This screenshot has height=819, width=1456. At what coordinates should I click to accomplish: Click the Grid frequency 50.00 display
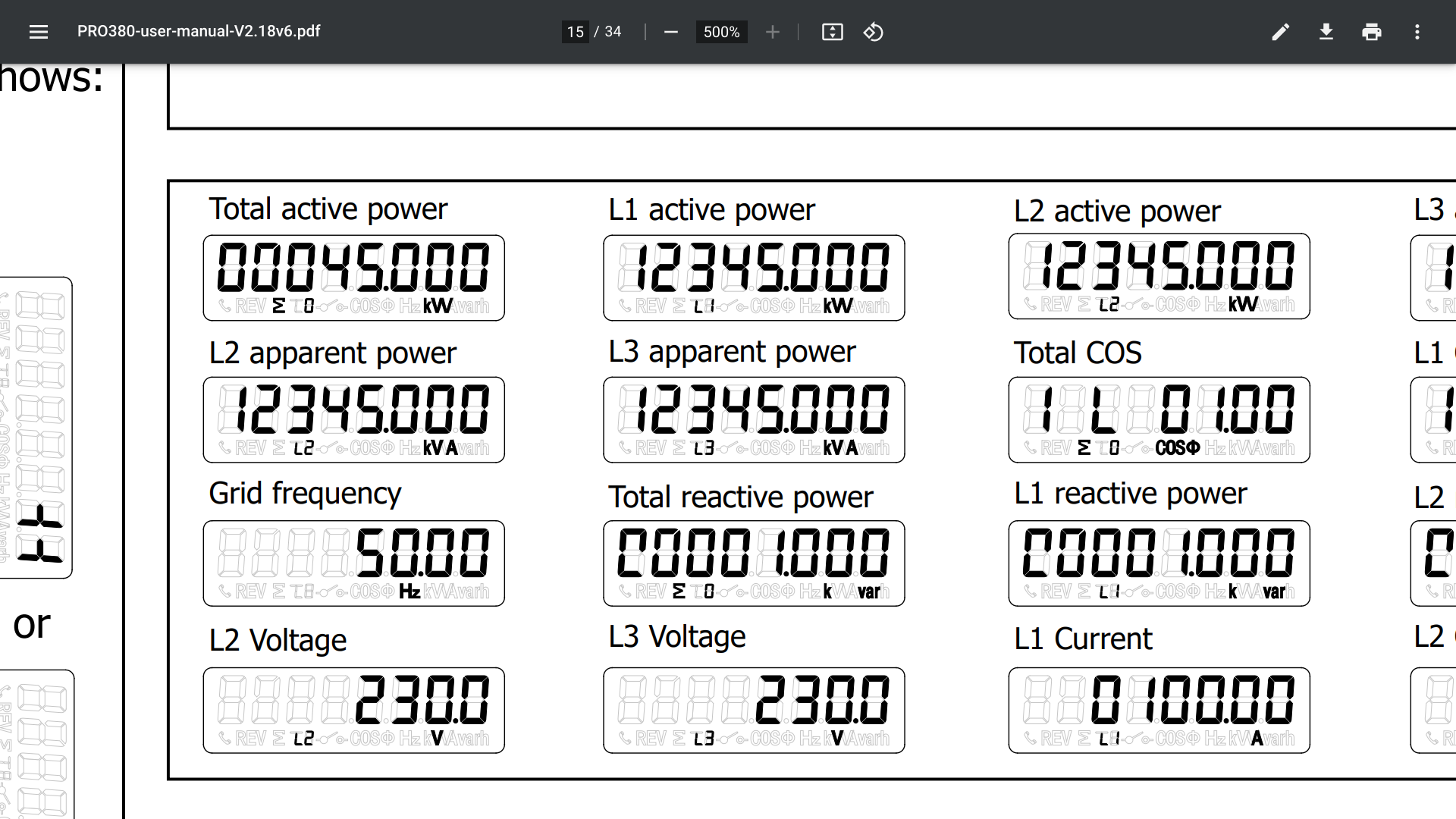point(353,563)
